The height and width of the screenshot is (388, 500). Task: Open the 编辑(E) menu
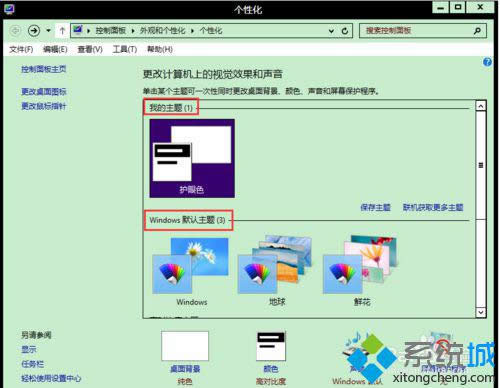point(55,49)
